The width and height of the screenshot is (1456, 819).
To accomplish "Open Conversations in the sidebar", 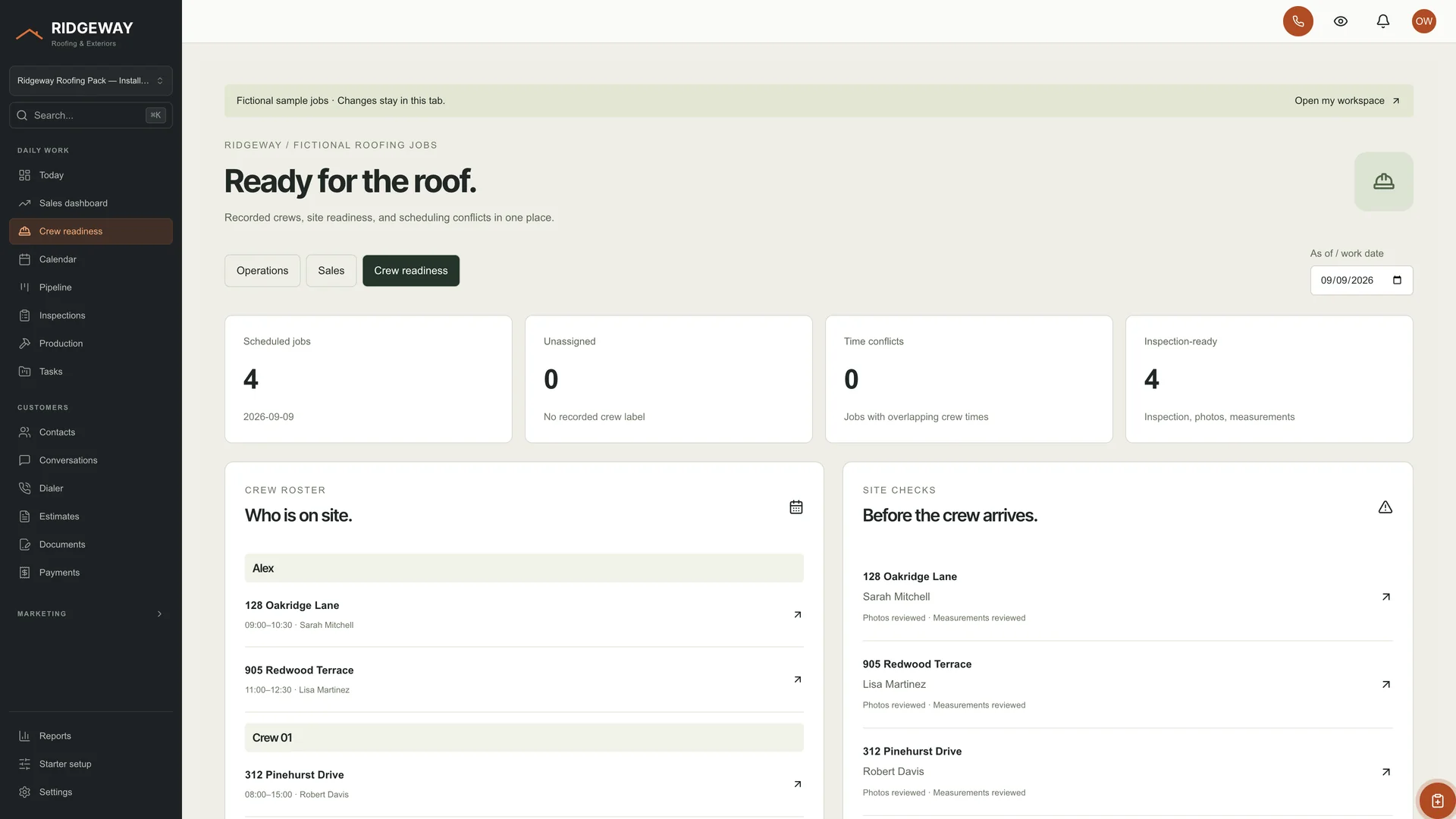I will pos(91,460).
